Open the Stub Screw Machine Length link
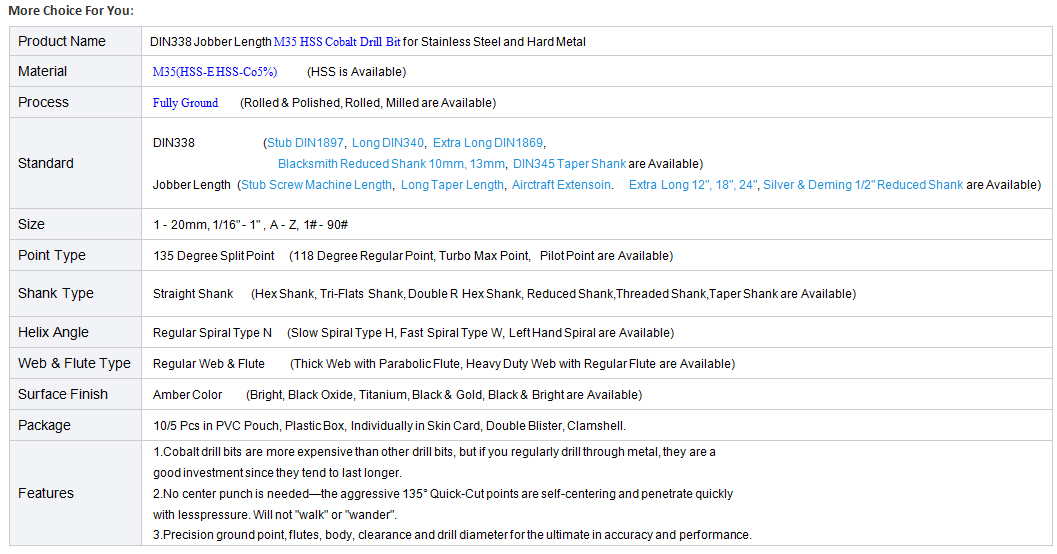This screenshot has height=554, width=1057. coord(316,185)
